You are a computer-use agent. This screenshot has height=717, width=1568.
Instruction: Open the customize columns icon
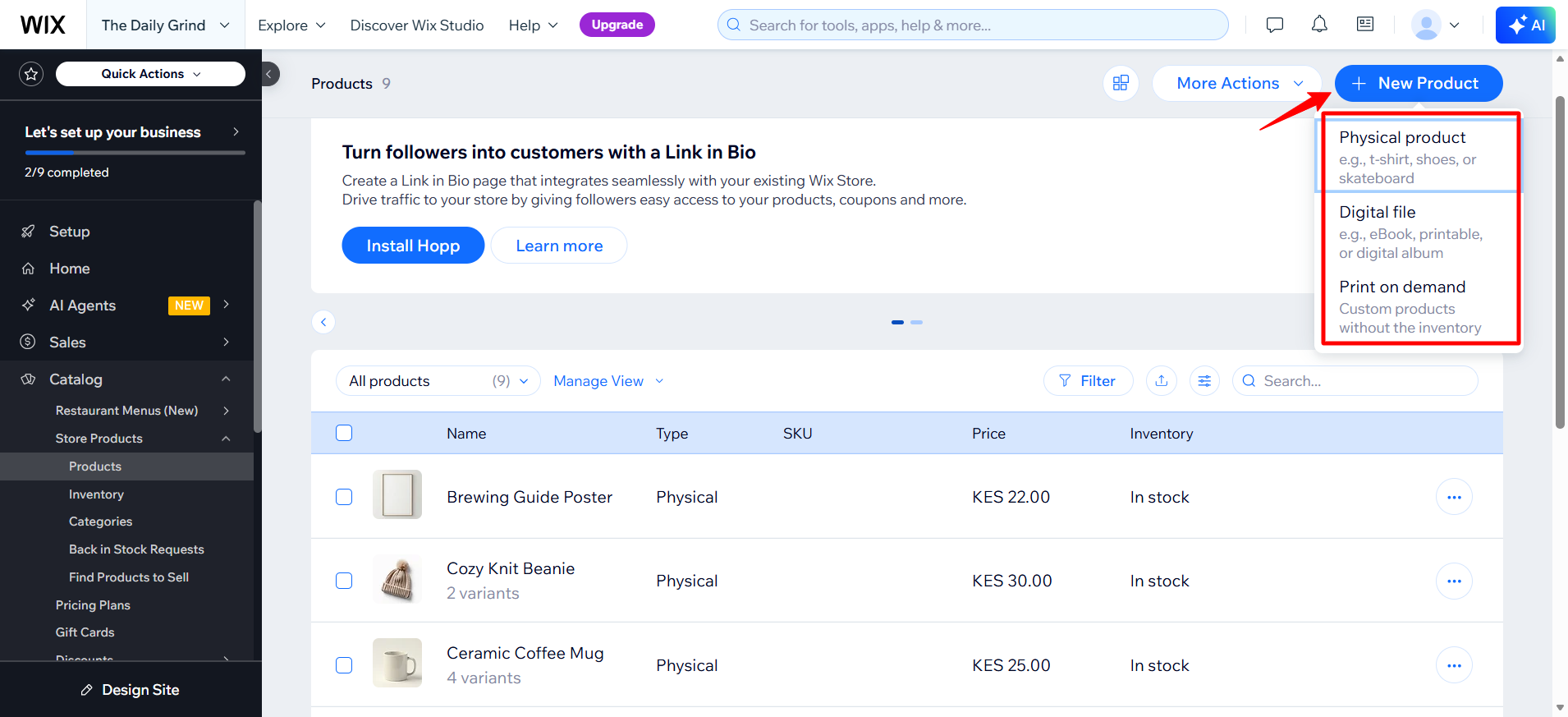point(1204,380)
